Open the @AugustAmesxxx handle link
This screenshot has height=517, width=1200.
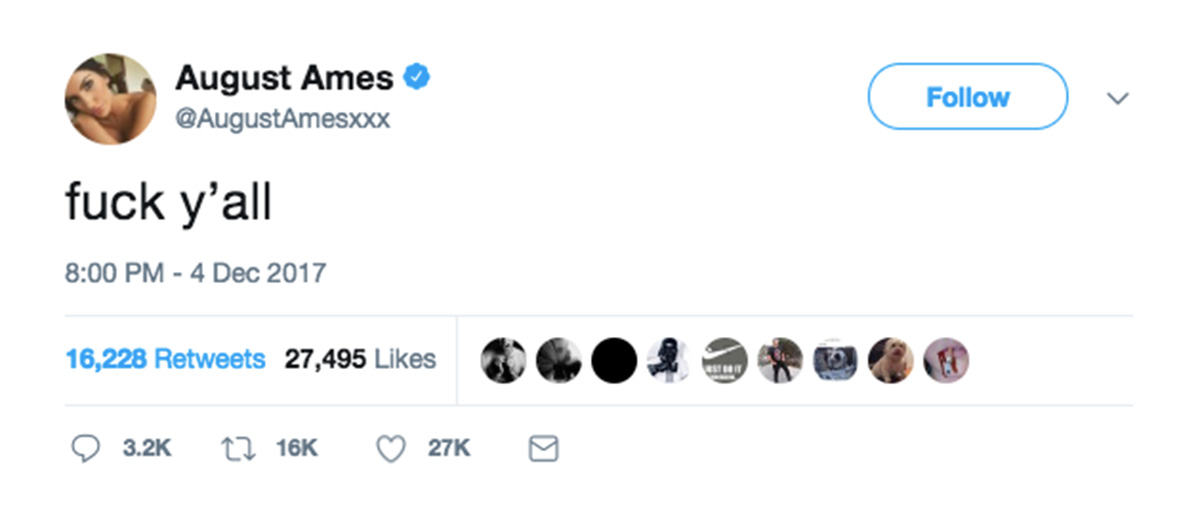(283, 119)
